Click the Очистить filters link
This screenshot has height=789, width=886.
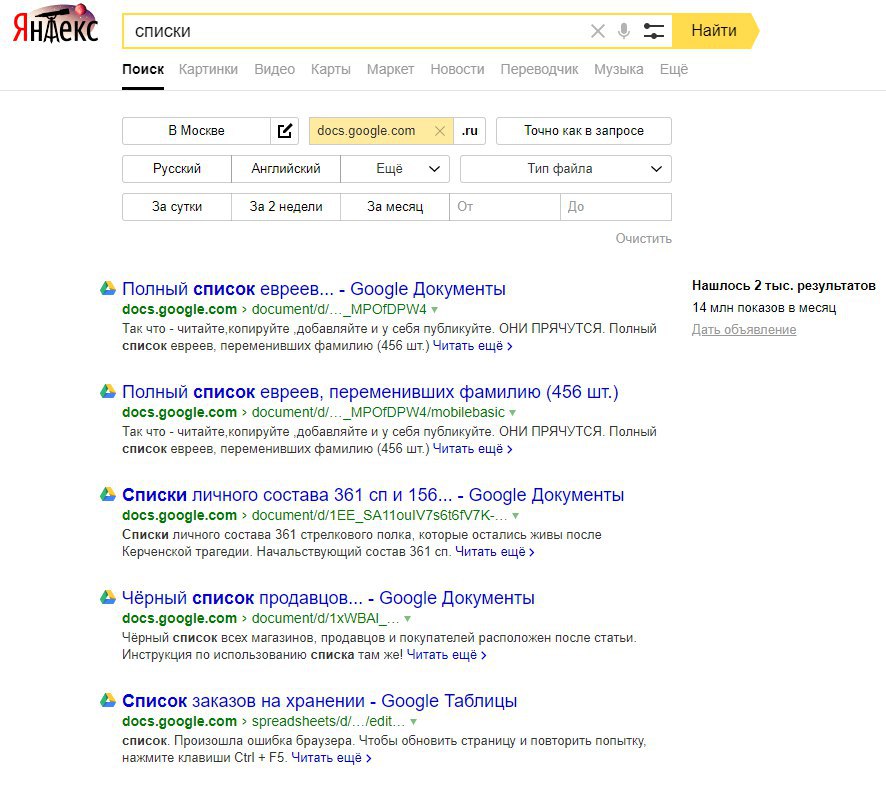(644, 239)
